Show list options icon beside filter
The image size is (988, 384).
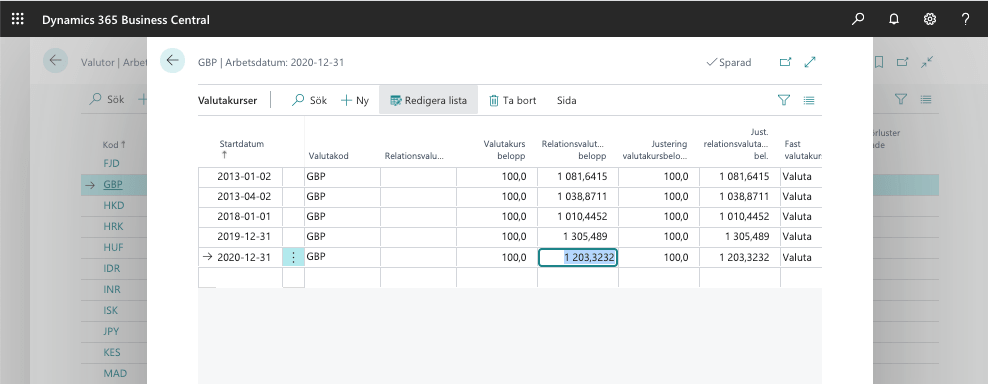click(x=809, y=100)
